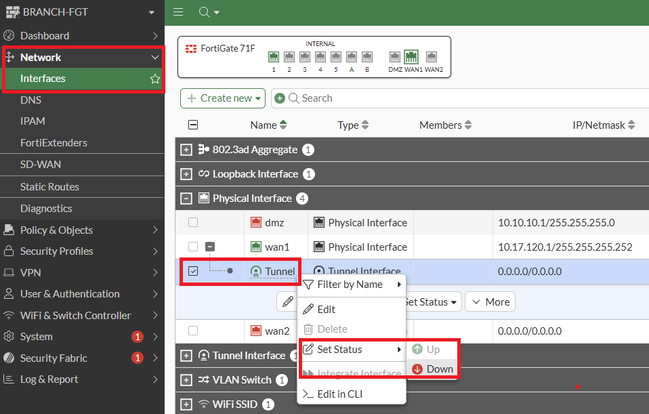Sort by Type column header
This screenshot has width=649, height=414.
point(353,125)
